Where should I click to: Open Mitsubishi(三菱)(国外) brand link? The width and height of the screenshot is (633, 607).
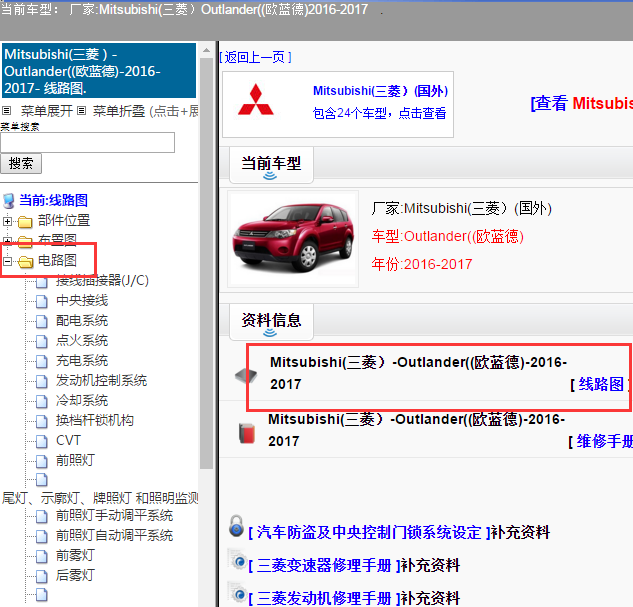tap(380, 91)
